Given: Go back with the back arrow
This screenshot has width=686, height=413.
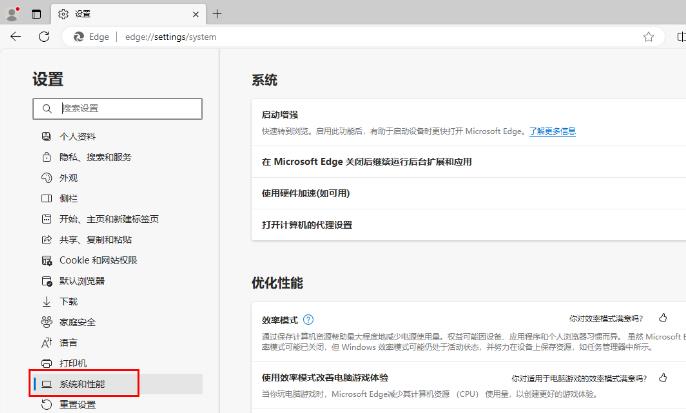Looking at the screenshot, I should click(16, 37).
